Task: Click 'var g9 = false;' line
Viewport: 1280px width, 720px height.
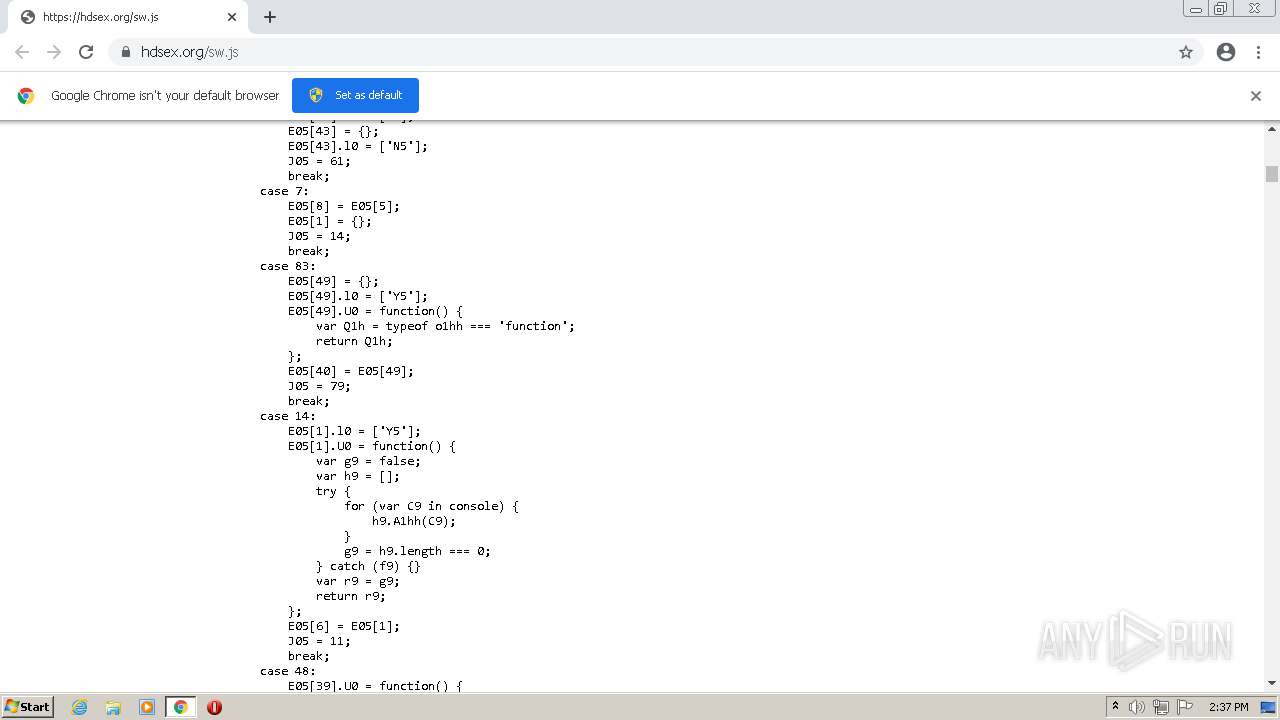Action: tap(368, 461)
